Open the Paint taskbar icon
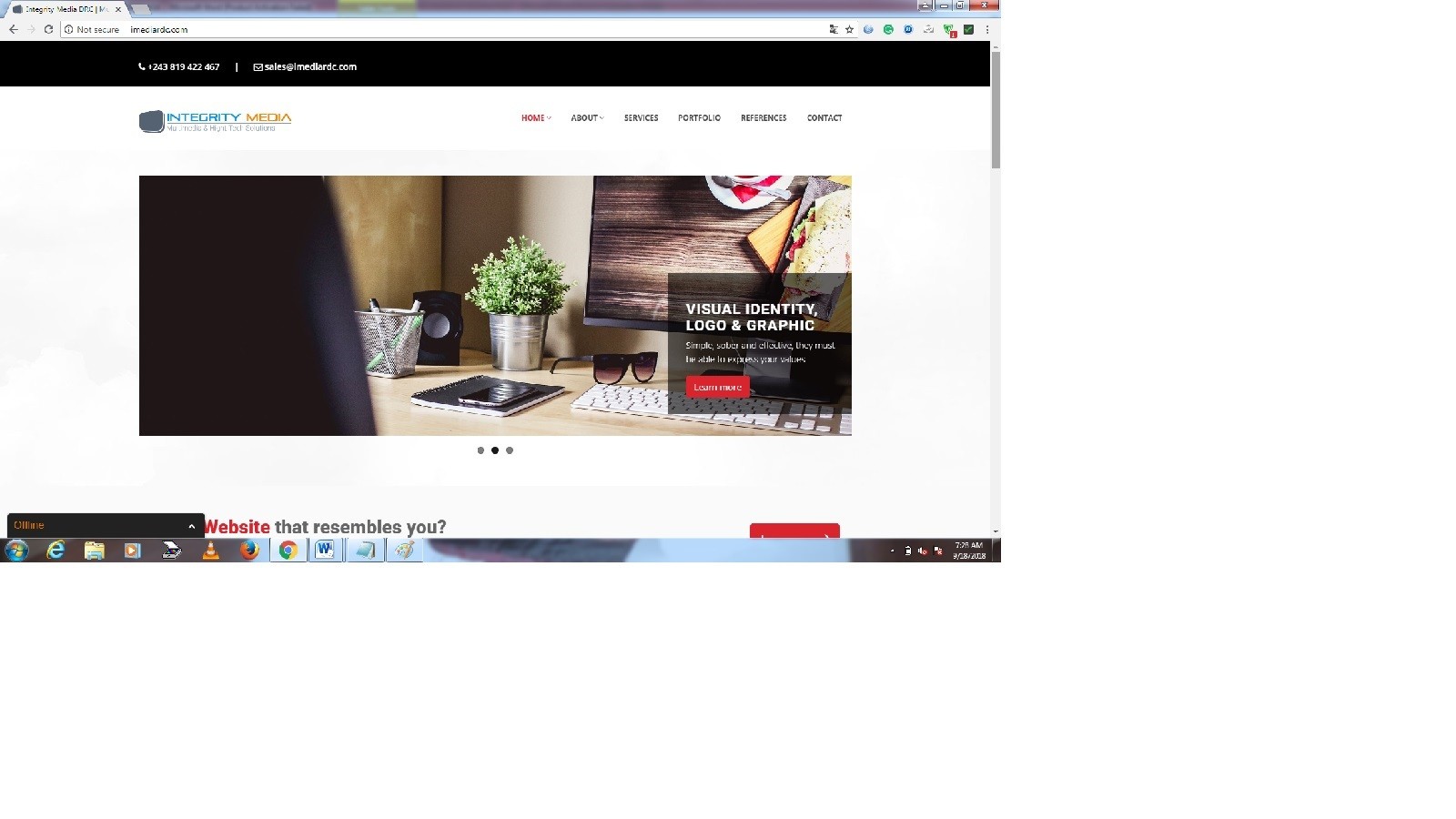The height and width of the screenshot is (819, 1456). point(404,550)
